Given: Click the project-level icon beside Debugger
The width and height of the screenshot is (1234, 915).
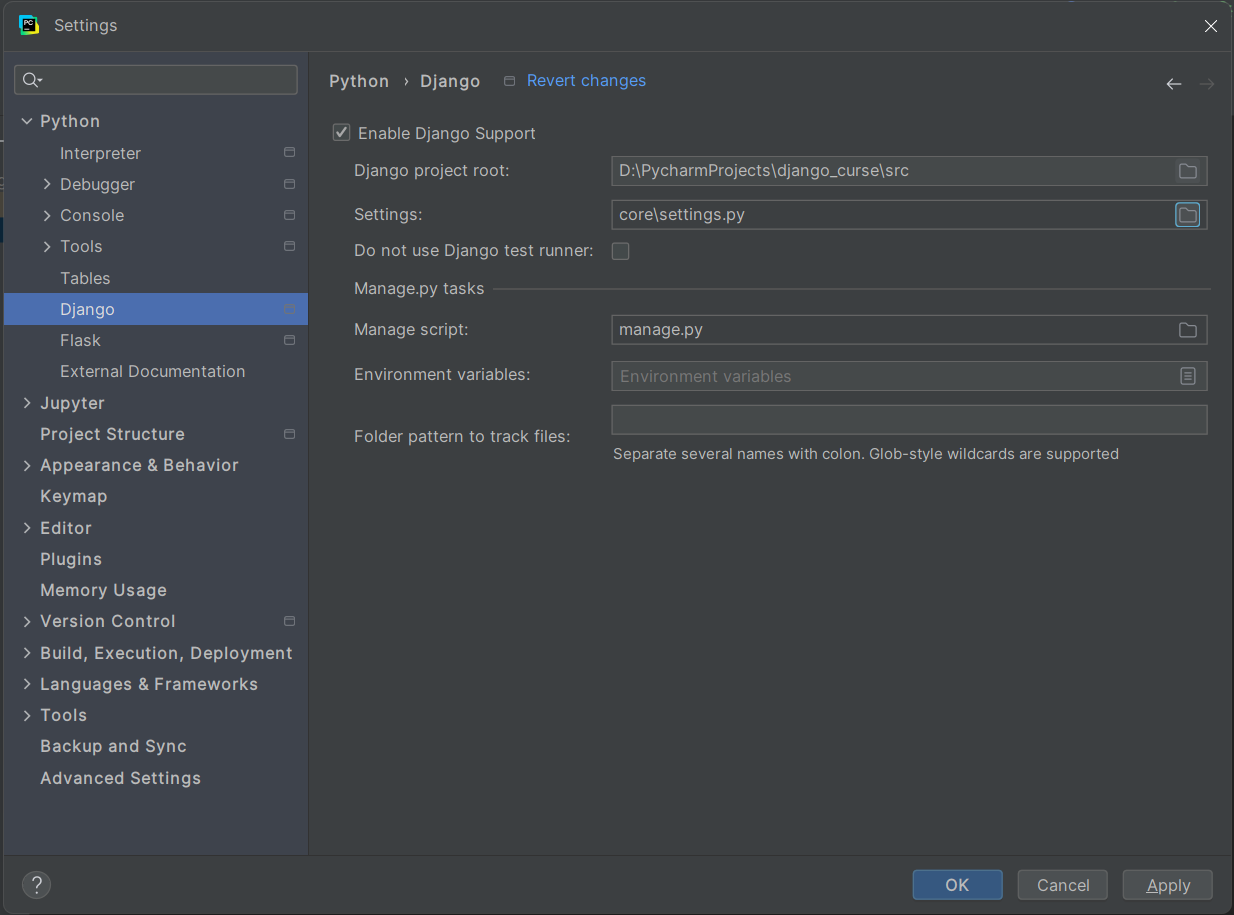Looking at the screenshot, I should click(x=289, y=184).
